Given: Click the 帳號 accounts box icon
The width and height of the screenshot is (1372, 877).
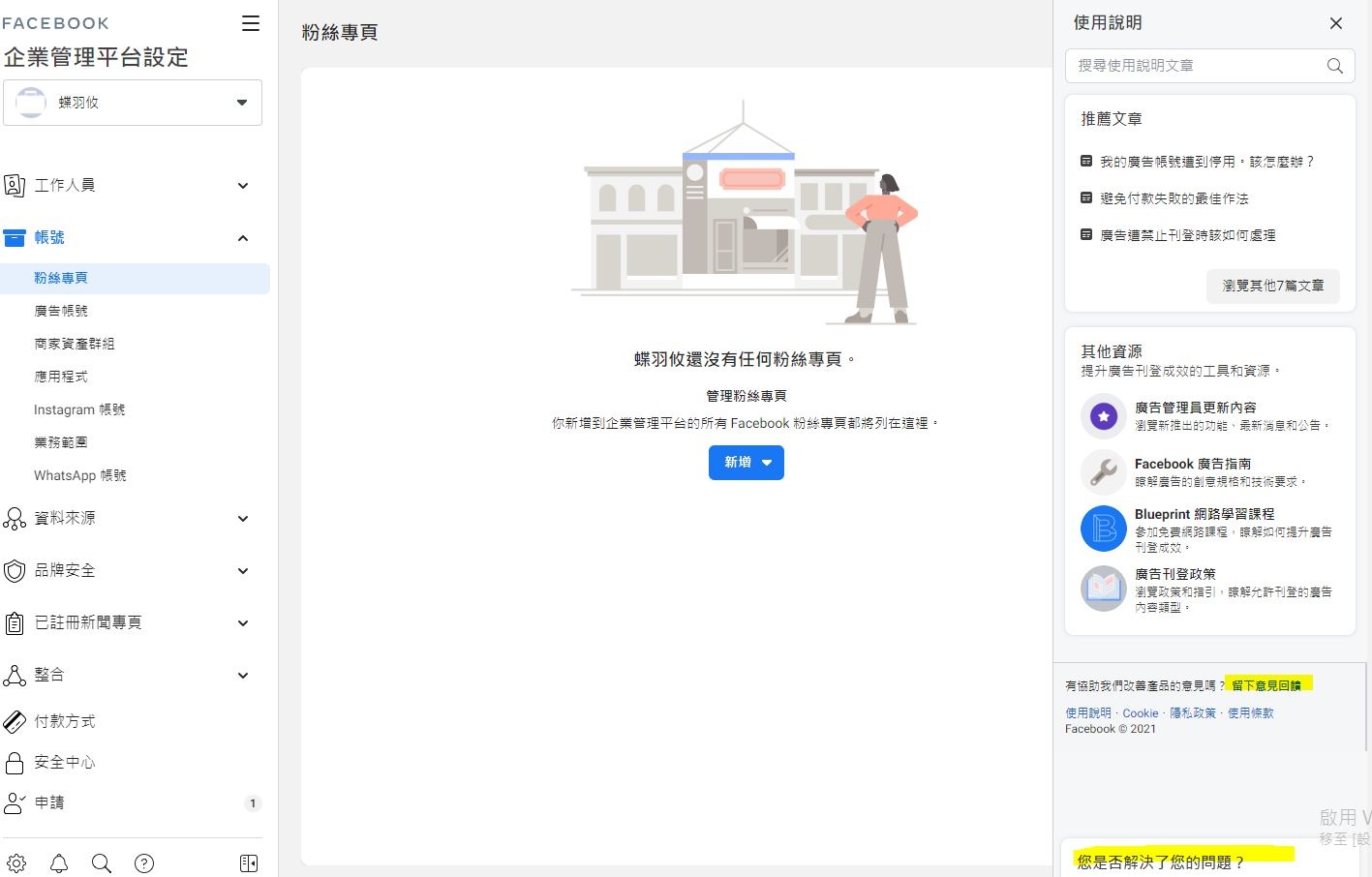Looking at the screenshot, I should point(15,237).
